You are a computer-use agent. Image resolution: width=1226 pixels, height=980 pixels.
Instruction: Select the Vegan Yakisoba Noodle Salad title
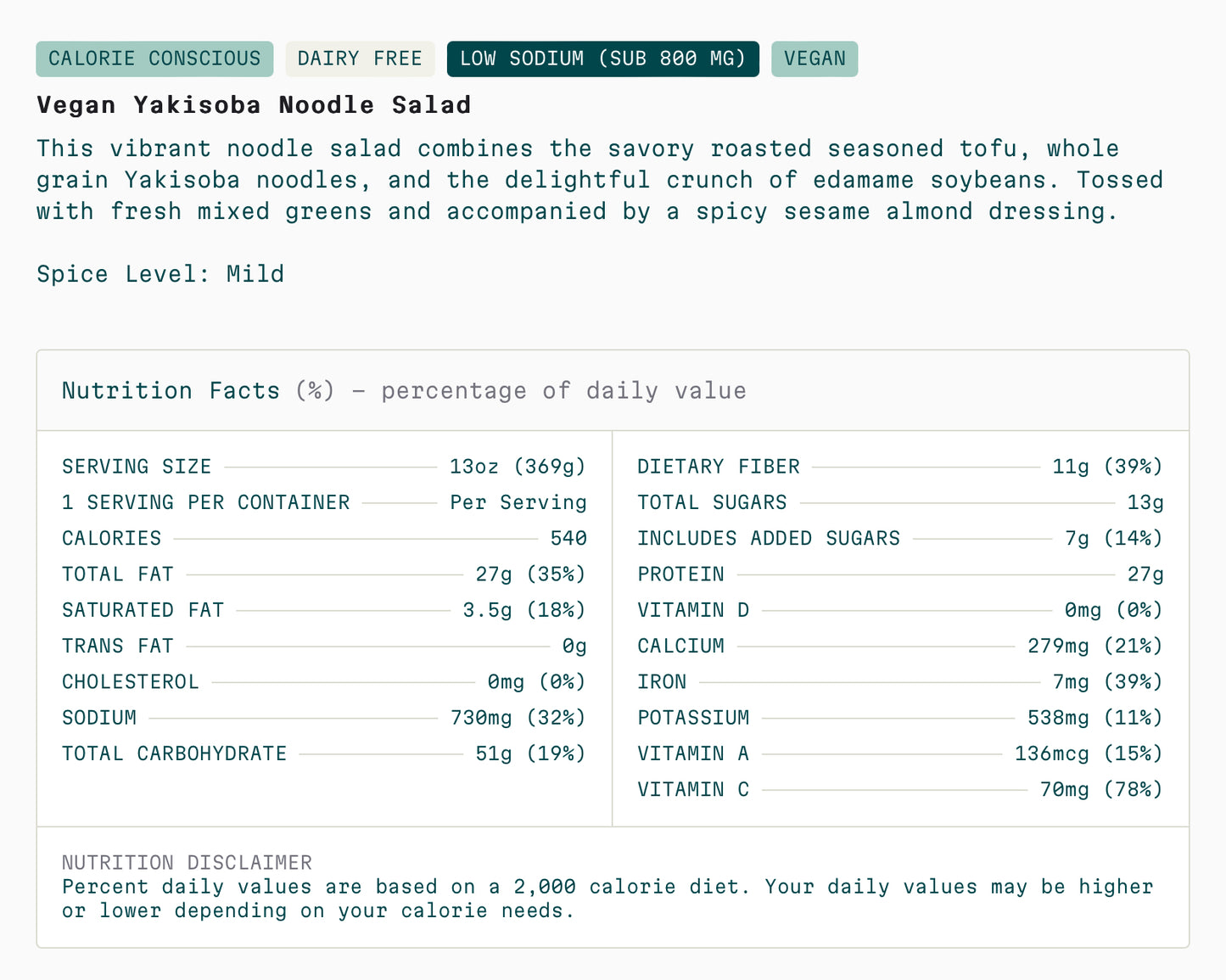pyautogui.click(x=254, y=105)
